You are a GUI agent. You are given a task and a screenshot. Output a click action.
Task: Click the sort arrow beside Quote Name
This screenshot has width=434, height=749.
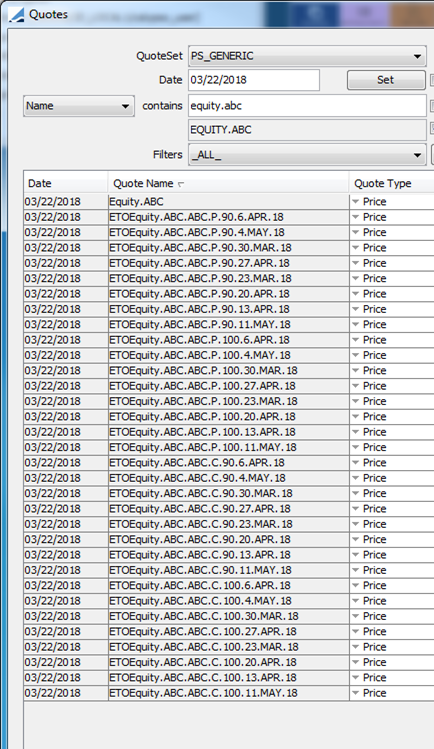181,184
